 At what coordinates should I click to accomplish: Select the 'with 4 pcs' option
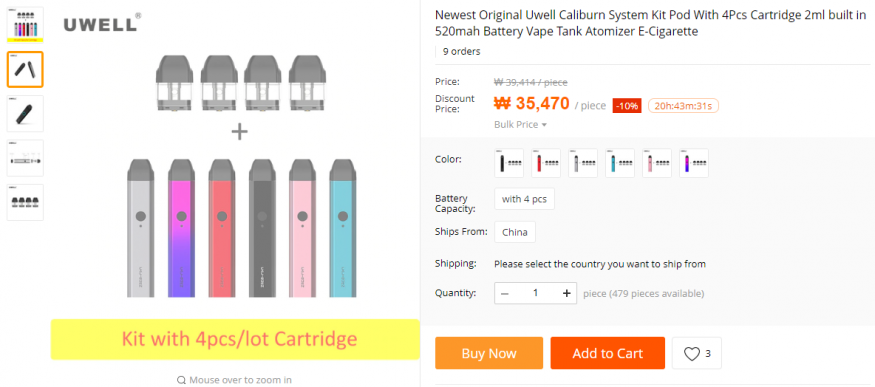click(524, 199)
